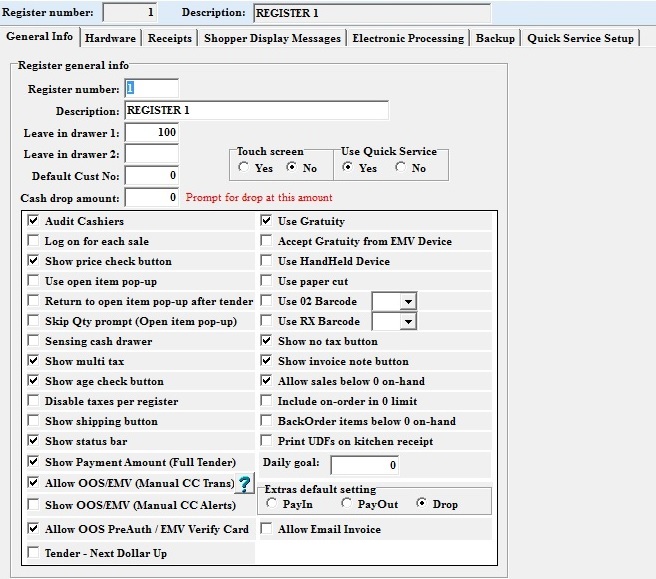Select the Backup tab
Viewport: 656px width, 579px height.
495,38
